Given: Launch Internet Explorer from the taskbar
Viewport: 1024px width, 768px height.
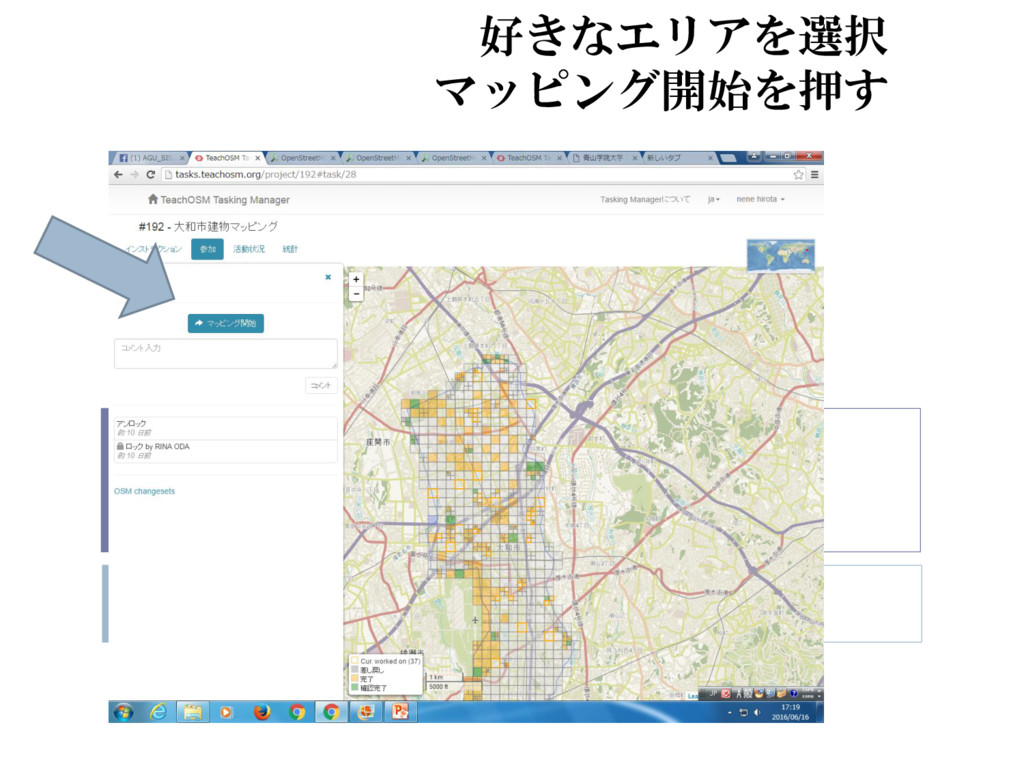Looking at the screenshot, I should (x=158, y=712).
